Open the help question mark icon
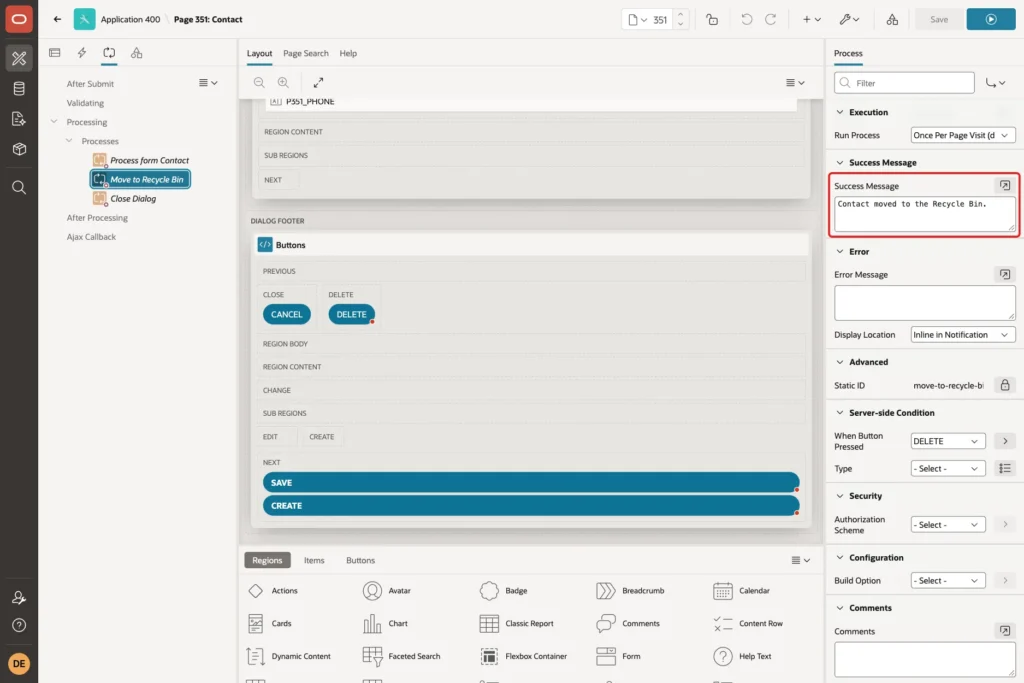The width and height of the screenshot is (1024, 683). (x=19, y=625)
